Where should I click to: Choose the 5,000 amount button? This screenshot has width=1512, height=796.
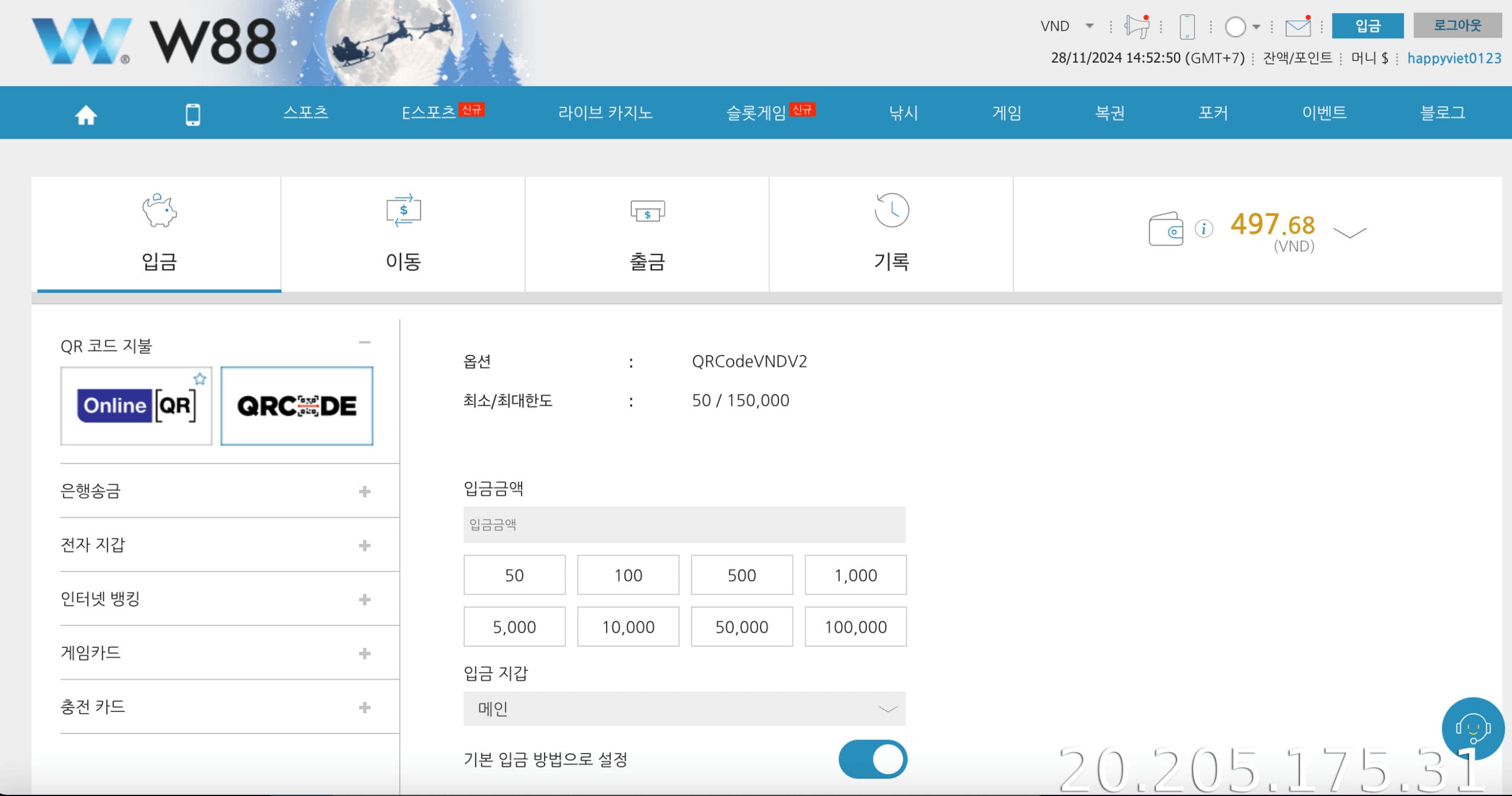pyautogui.click(x=514, y=627)
